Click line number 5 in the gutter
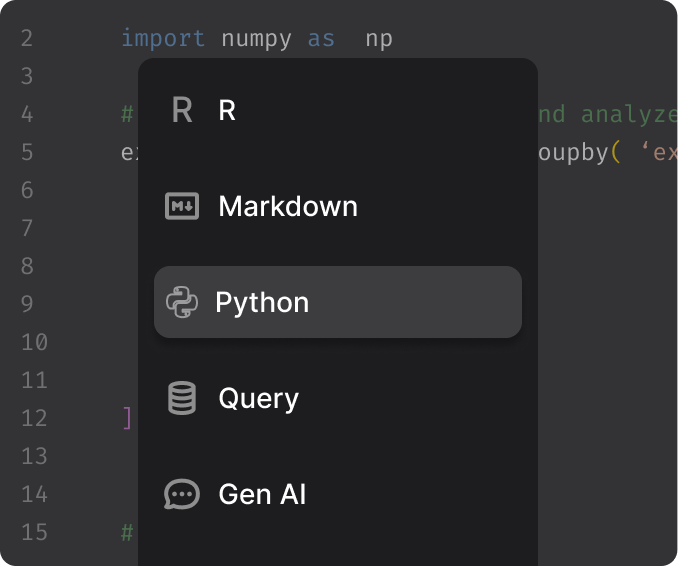 26,153
